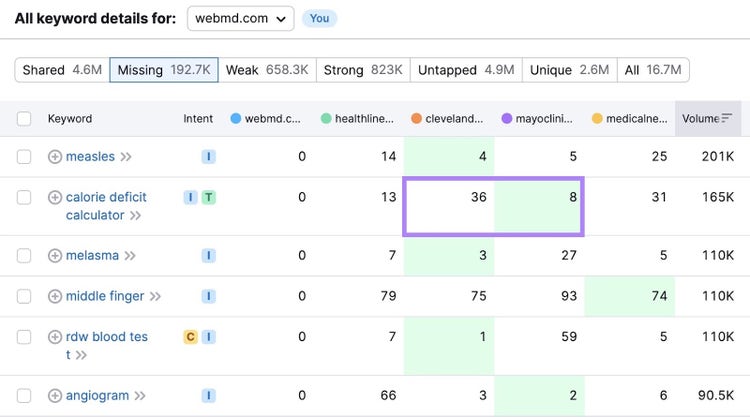Click the cleveland... column header text
This screenshot has width=750, height=417.
pyautogui.click(x=454, y=119)
